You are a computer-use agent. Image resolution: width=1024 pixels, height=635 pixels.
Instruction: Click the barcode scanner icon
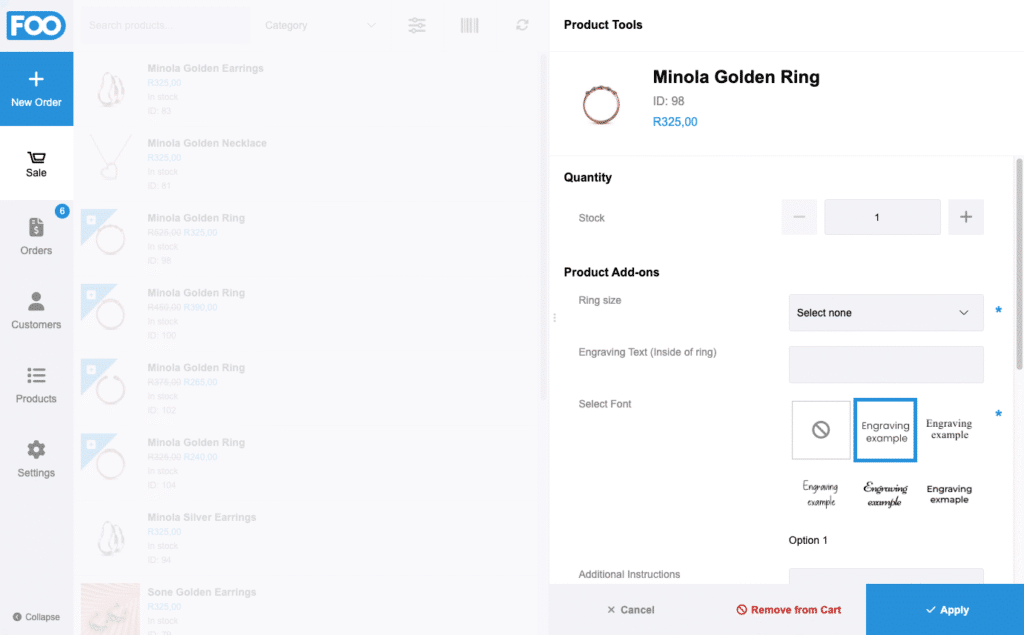pyautogui.click(x=469, y=25)
